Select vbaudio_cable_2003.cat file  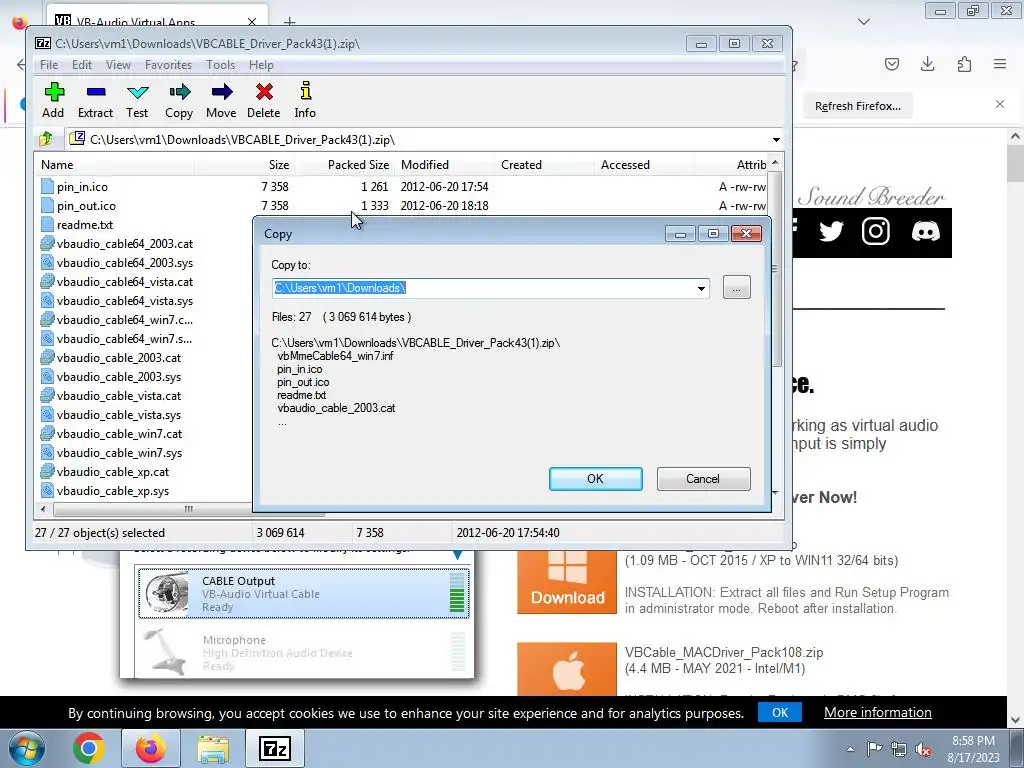tap(119, 358)
